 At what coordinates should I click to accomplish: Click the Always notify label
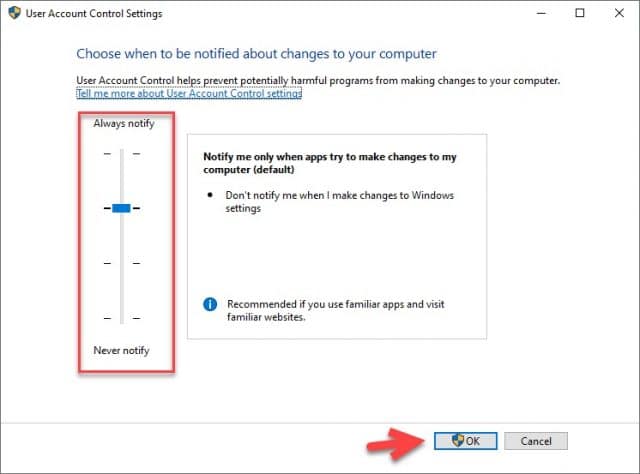124,123
